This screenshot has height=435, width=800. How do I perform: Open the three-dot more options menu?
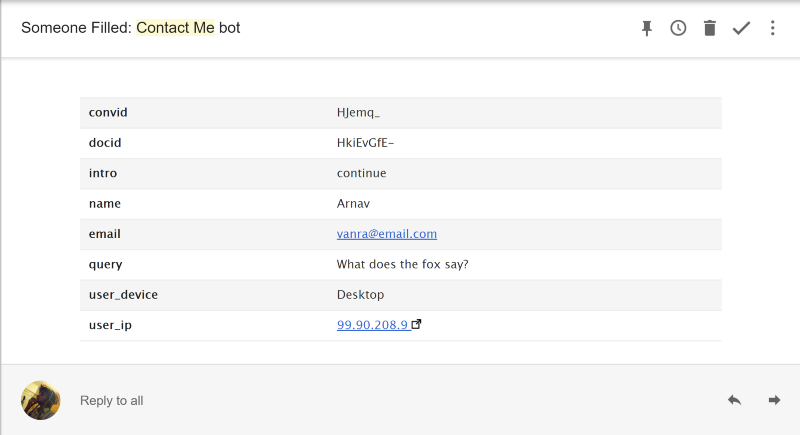[772, 28]
